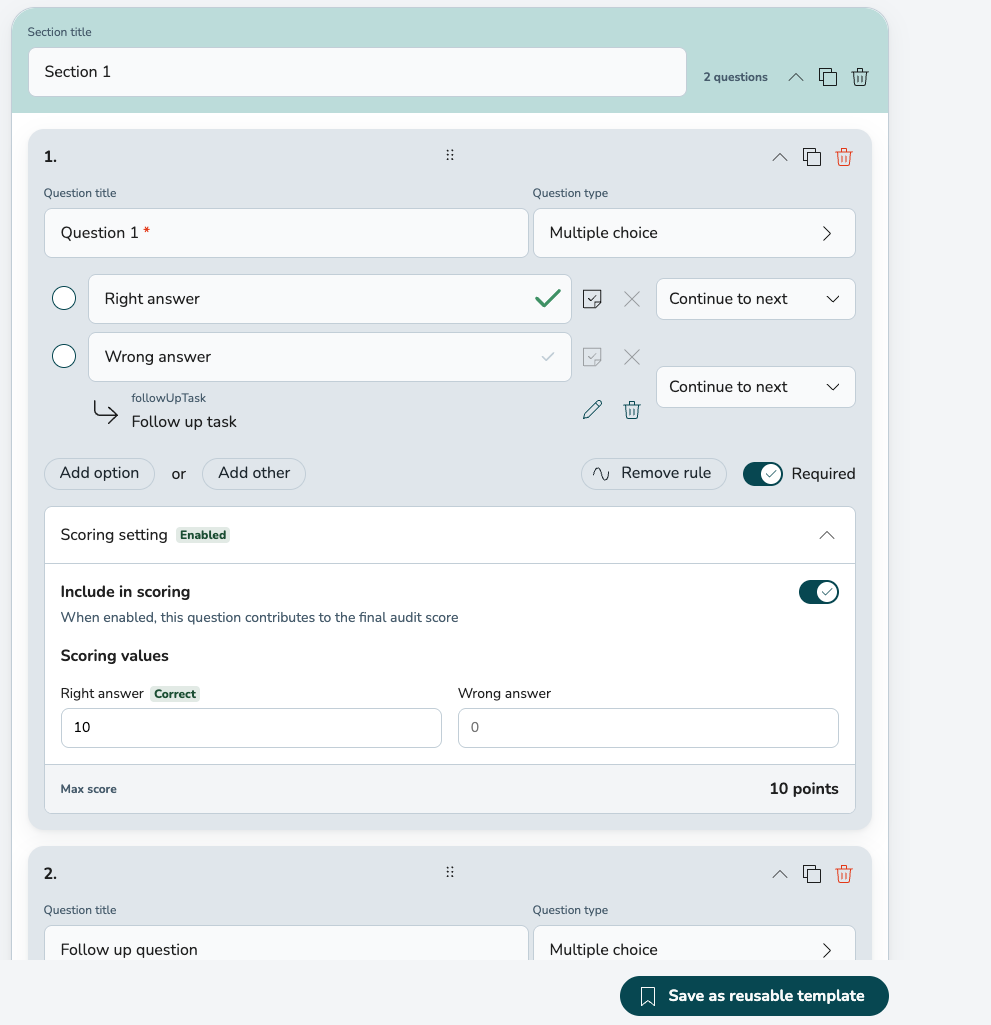The image size is (991, 1025).
Task: Collapse question 1 card
Action: pyautogui.click(x=780, y=157)
